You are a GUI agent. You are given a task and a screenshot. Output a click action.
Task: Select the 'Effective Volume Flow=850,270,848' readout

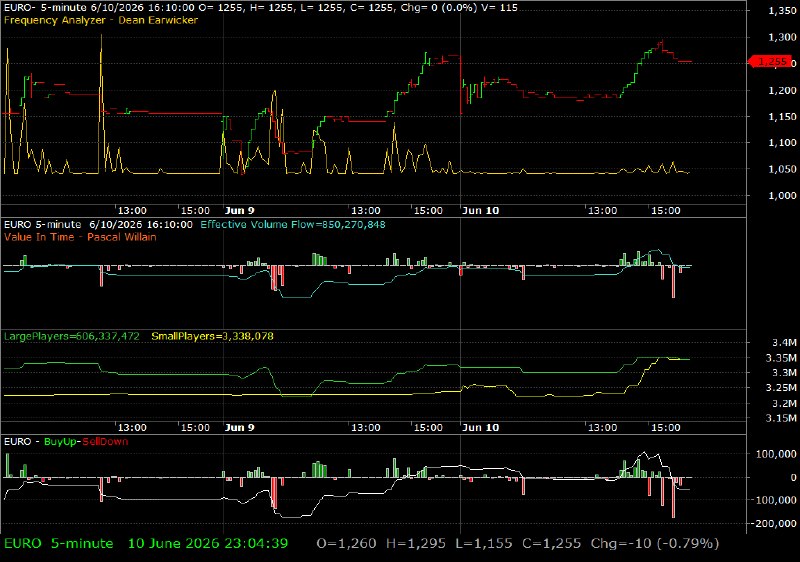(x=293, y=224)
